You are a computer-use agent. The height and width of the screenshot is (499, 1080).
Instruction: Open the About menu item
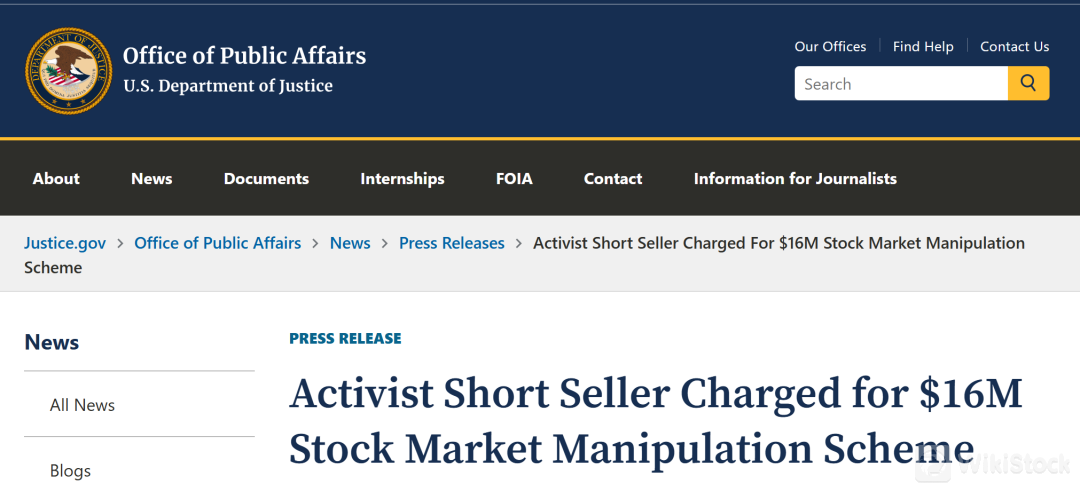point(56,178)
